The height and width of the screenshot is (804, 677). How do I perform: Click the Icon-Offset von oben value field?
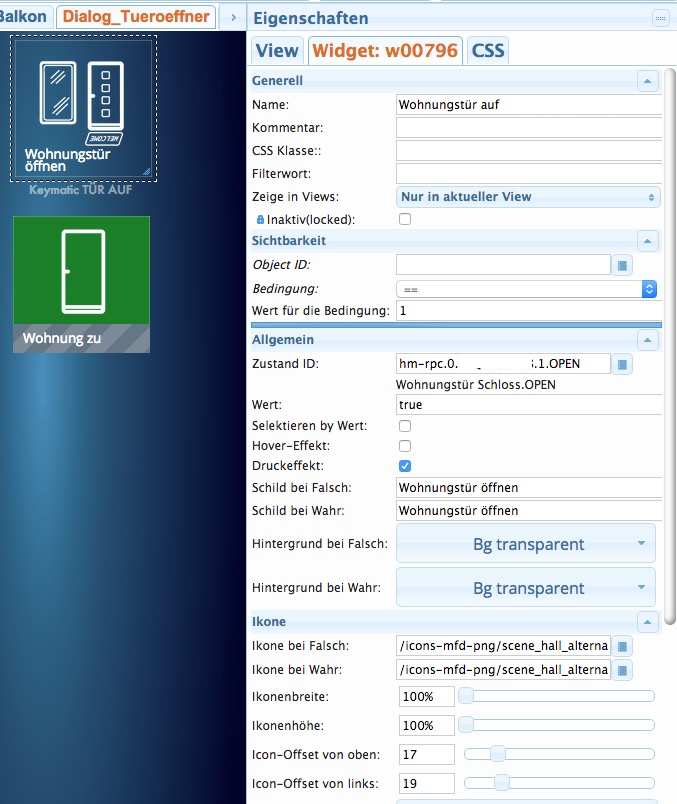click(x=427, y=754)
